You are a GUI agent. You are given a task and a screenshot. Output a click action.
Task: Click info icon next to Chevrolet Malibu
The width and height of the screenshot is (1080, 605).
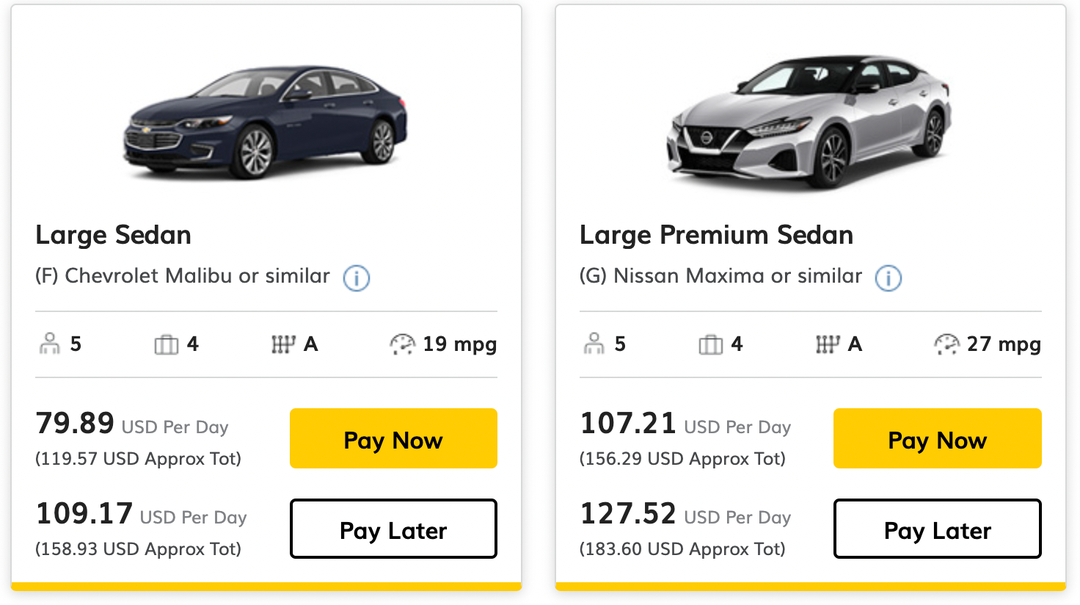point(356,278)
